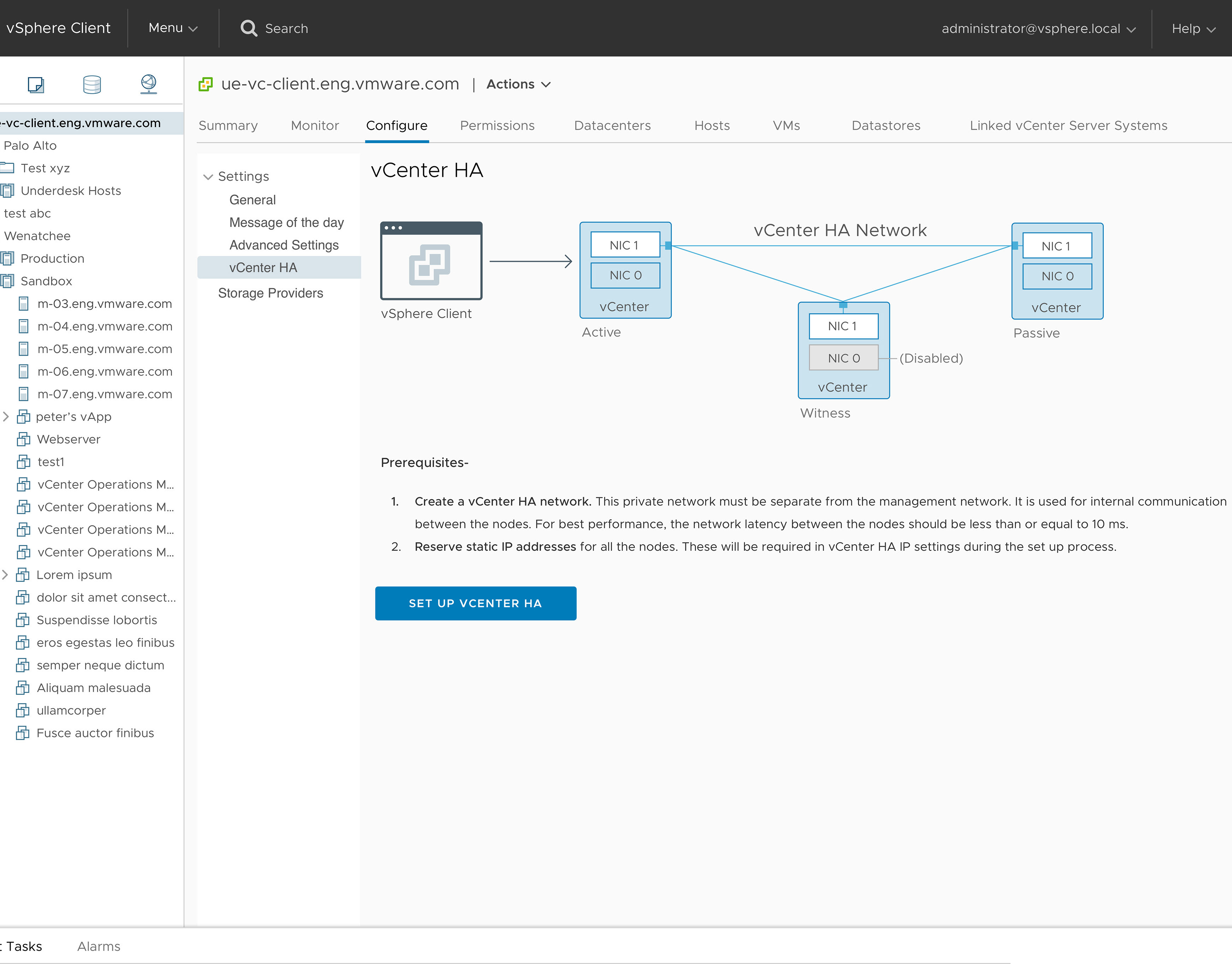Expand the Lorem ipsum tree node
1232x964 pixels.
[x=6, y=575]
